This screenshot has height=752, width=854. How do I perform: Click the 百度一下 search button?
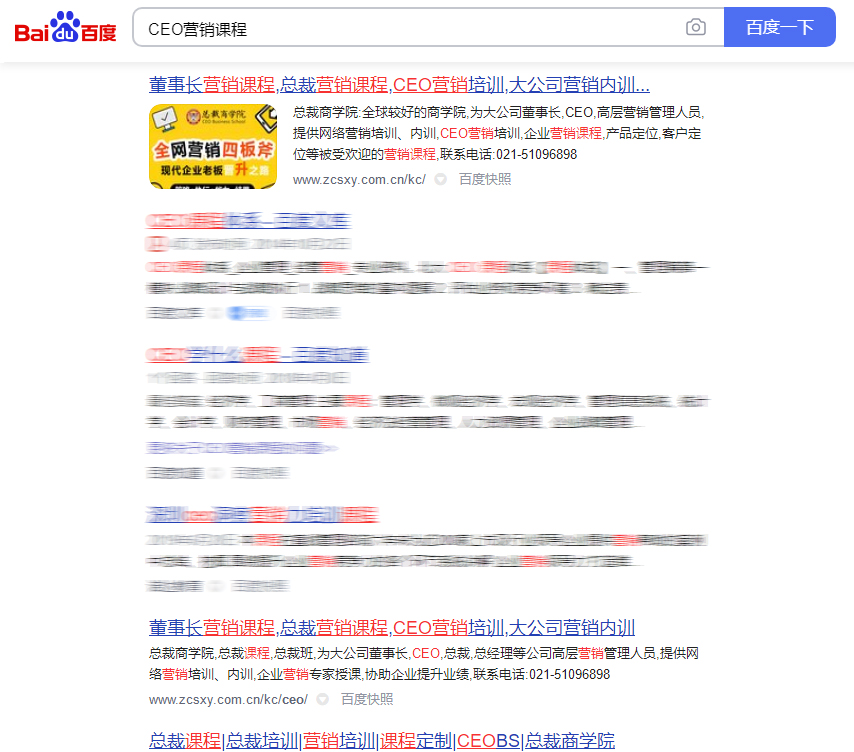point(780,27)
